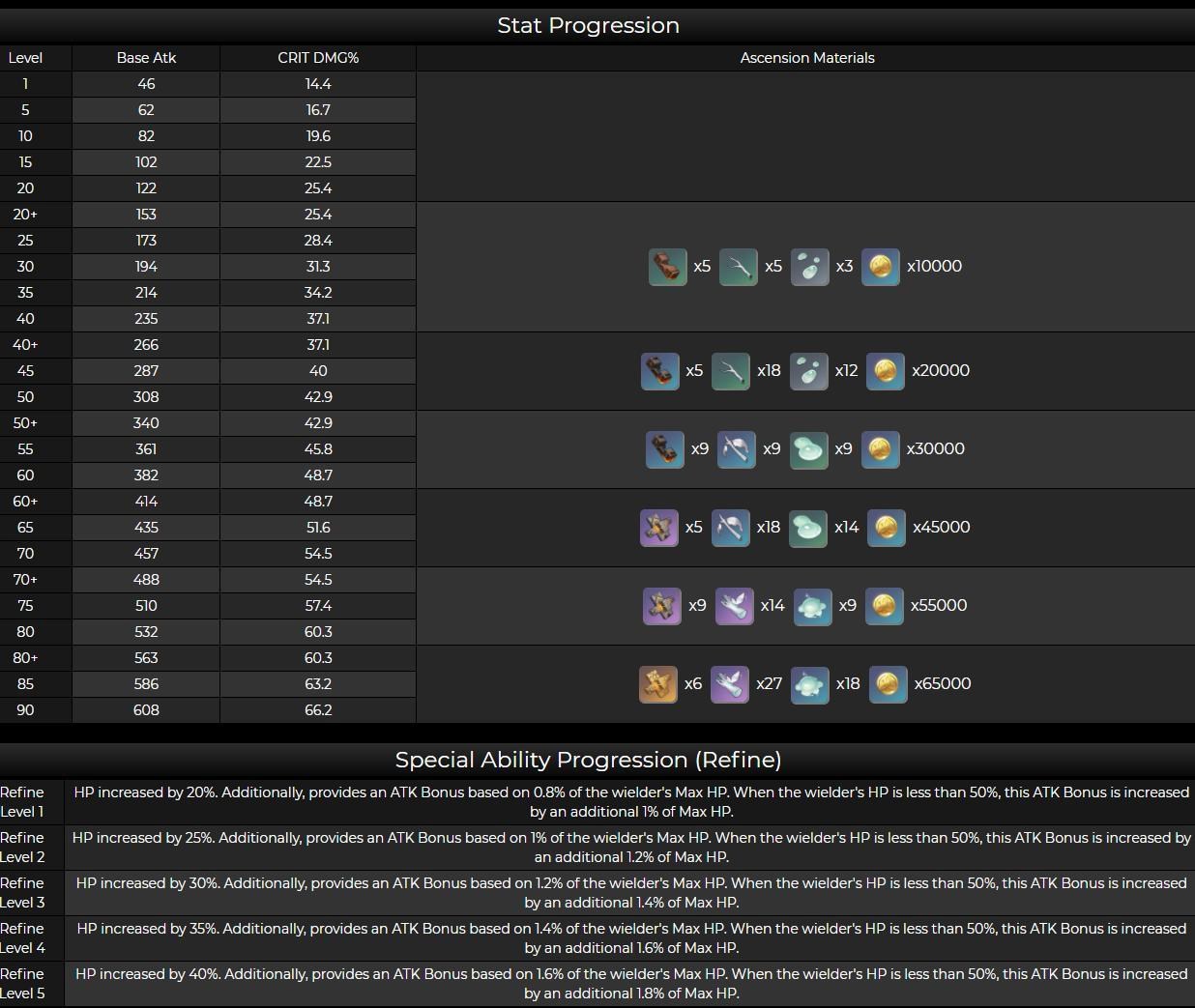Click the description starting 'HP increased by 35%'
Image resolution: width=1195 pixels, height=1008 pixels.
tap(631, 938)
